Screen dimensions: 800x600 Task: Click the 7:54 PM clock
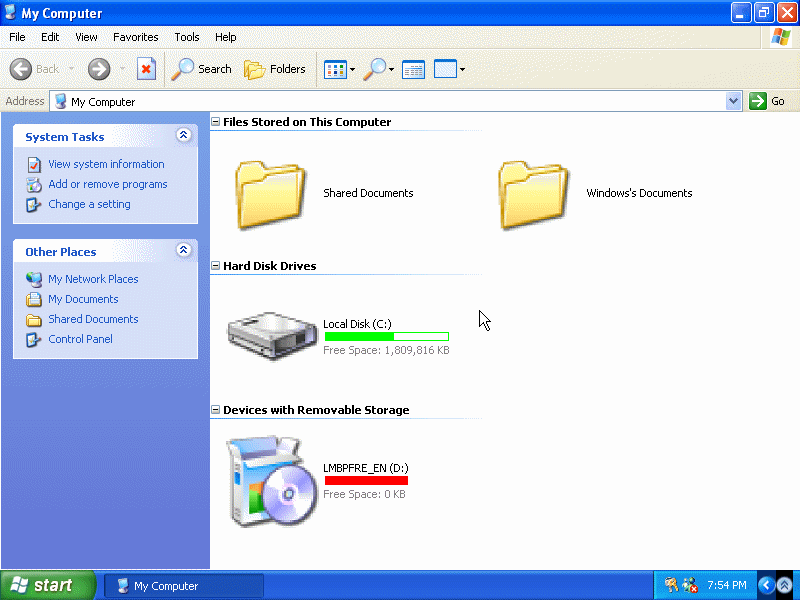727,585
